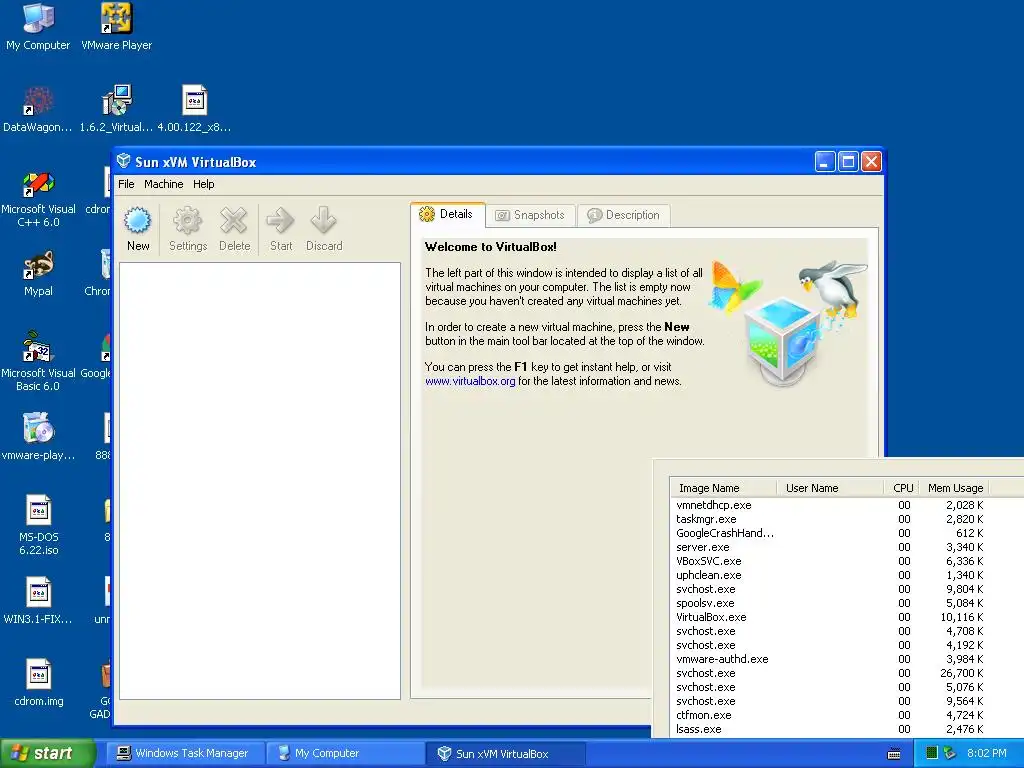Screen dimensions: 1024x768
Task: Open the Help menu
Action: [x=203, y=184]
